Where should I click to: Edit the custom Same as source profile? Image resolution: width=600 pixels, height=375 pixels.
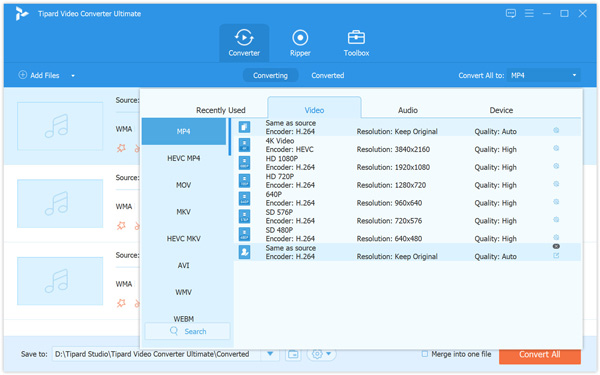[556, 256]
